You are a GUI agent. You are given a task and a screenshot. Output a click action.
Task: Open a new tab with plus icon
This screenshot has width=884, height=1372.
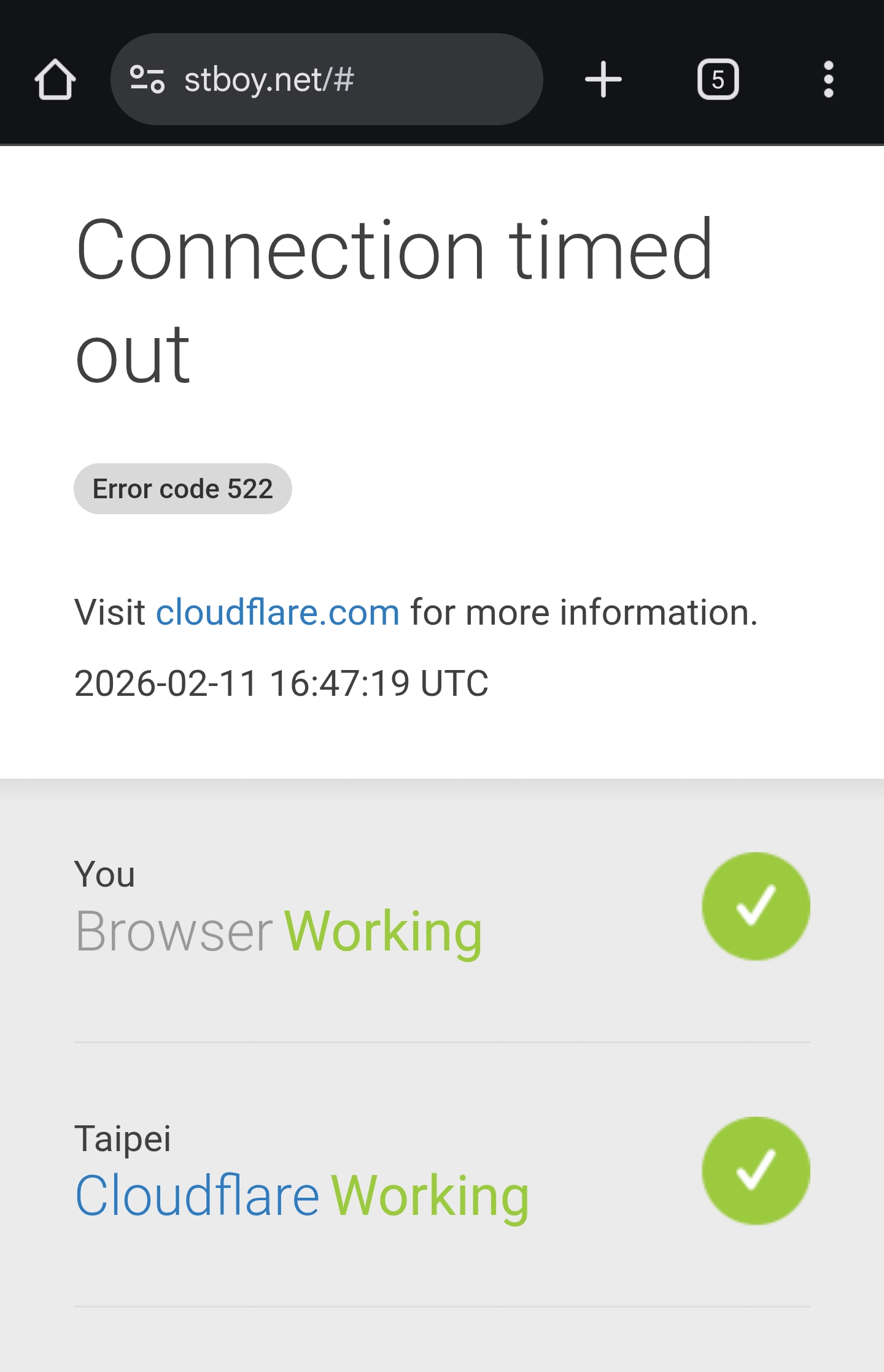[x=603, y=80]
